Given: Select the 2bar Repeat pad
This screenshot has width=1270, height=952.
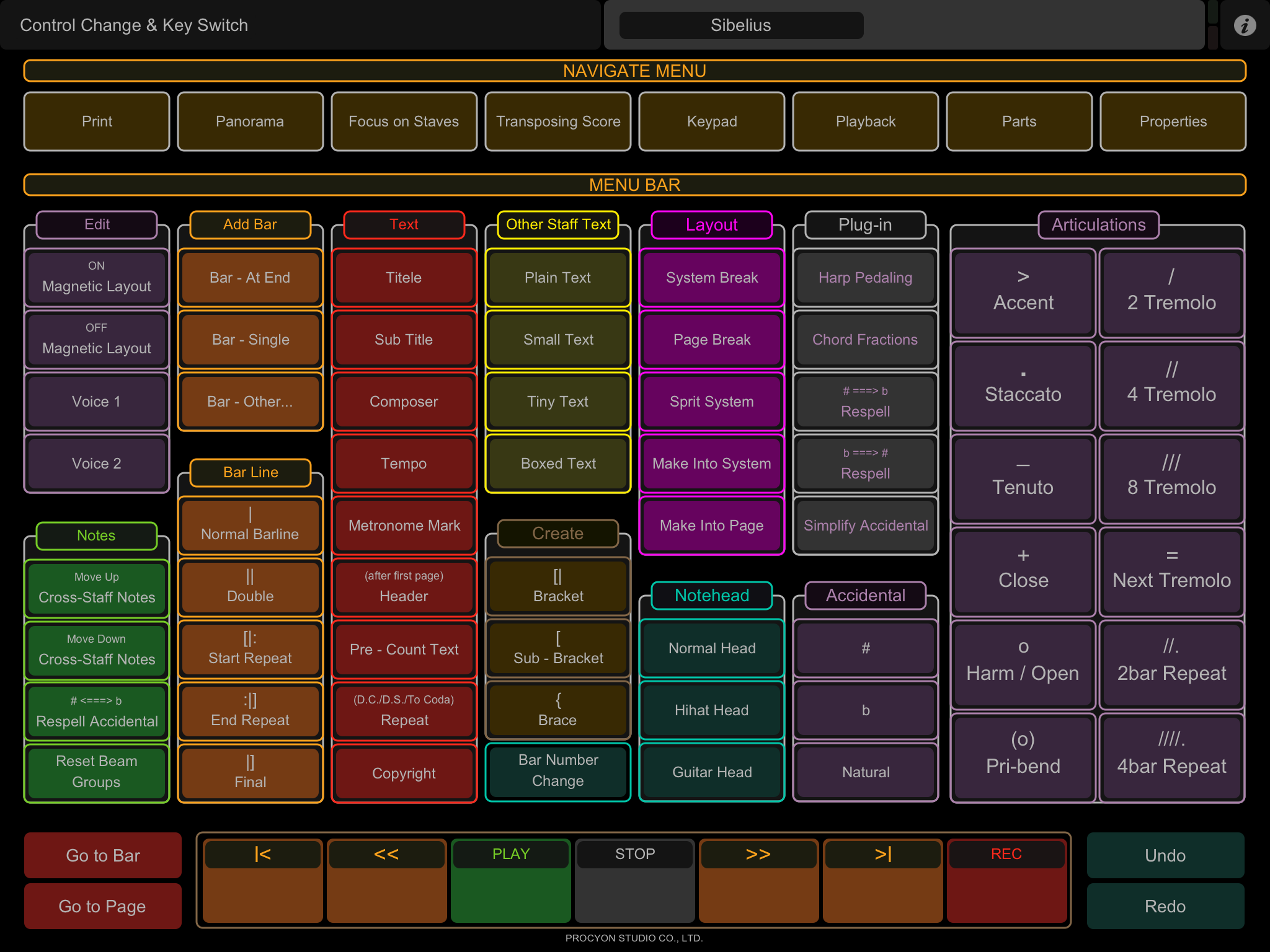Looking at the screenshot, I should 1171,664.
